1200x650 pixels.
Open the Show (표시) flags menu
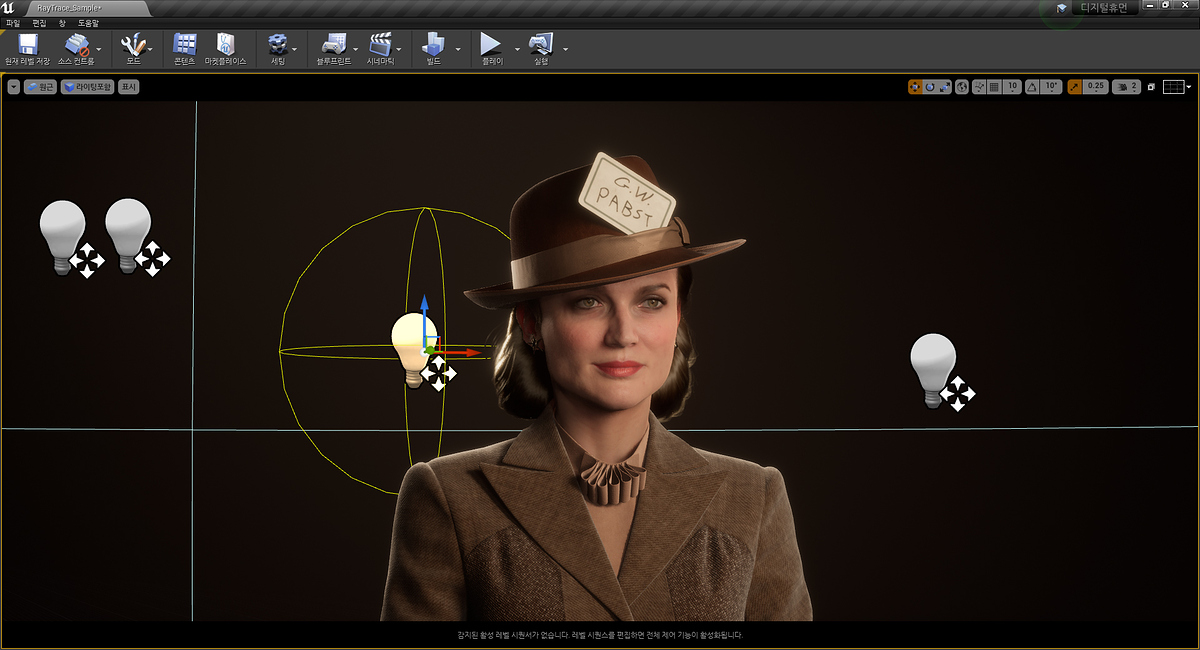point(128,87)
